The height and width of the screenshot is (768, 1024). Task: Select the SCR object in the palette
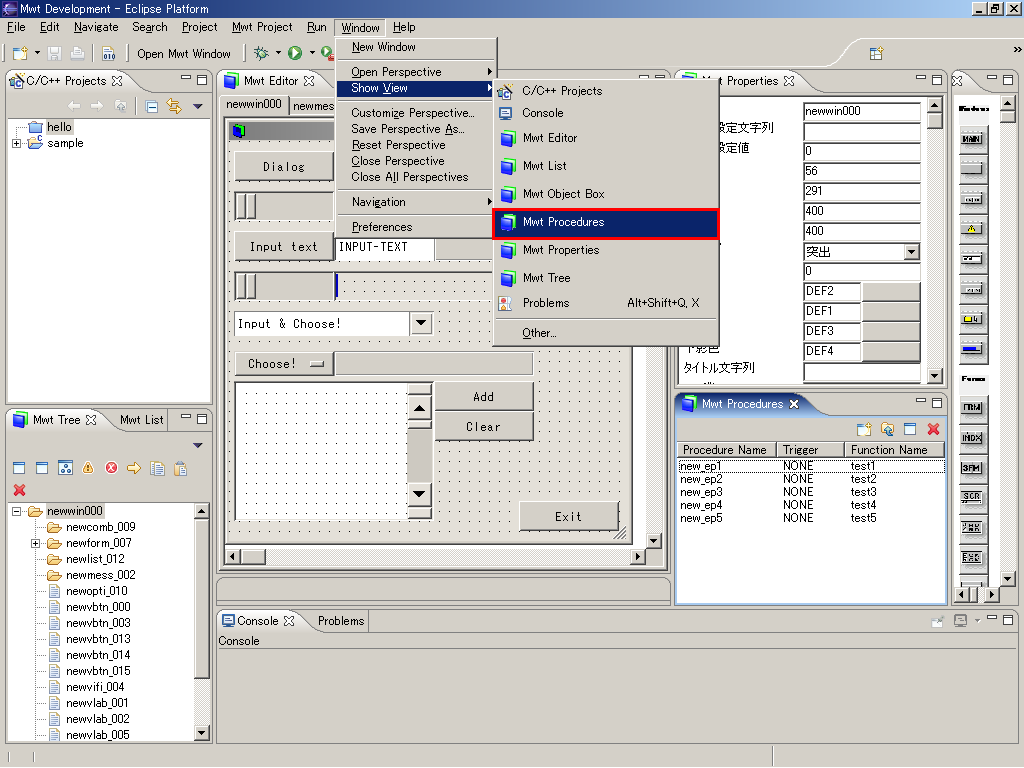(972, 497)
